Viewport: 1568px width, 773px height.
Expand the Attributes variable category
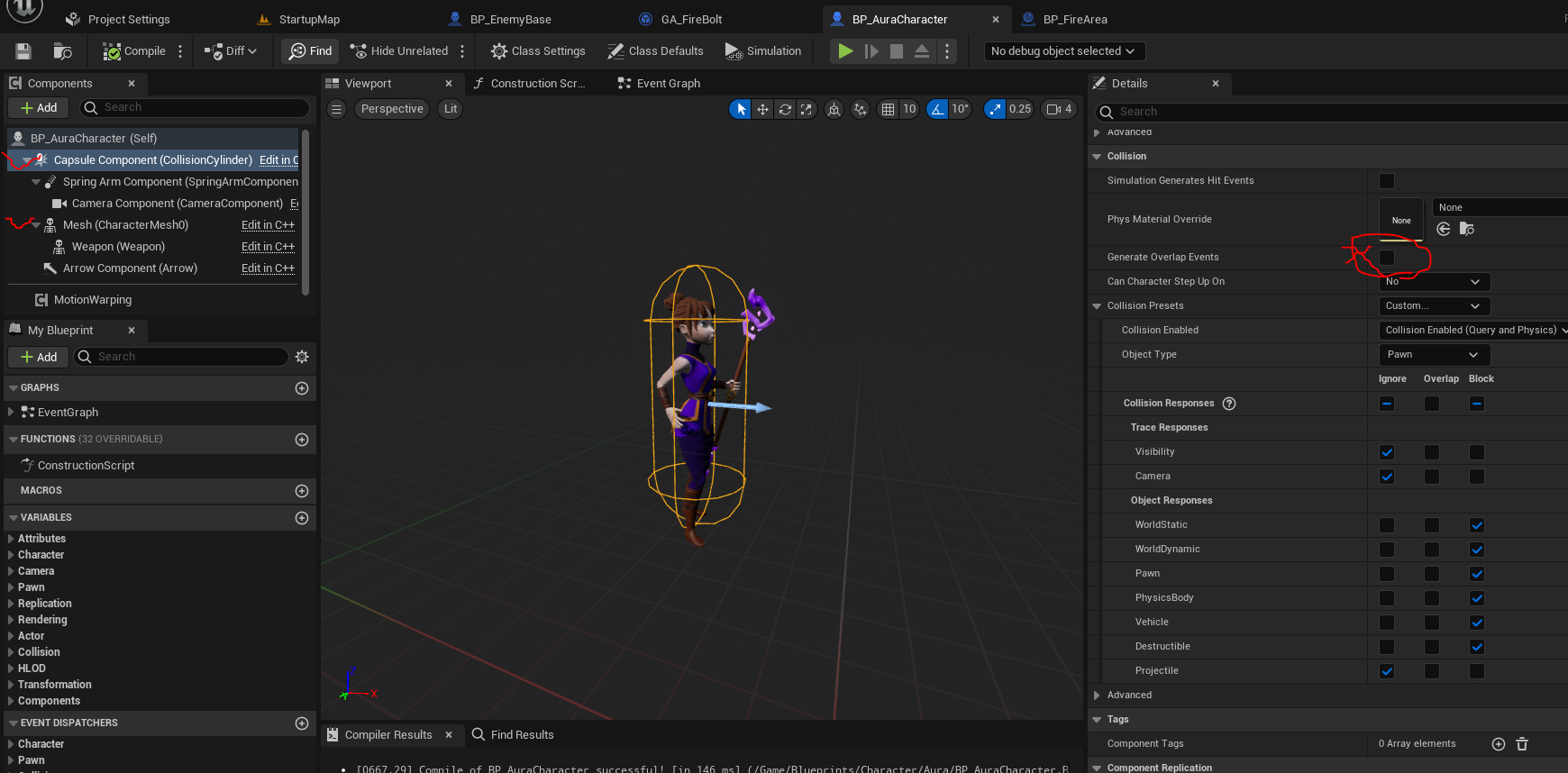point(10,539)
